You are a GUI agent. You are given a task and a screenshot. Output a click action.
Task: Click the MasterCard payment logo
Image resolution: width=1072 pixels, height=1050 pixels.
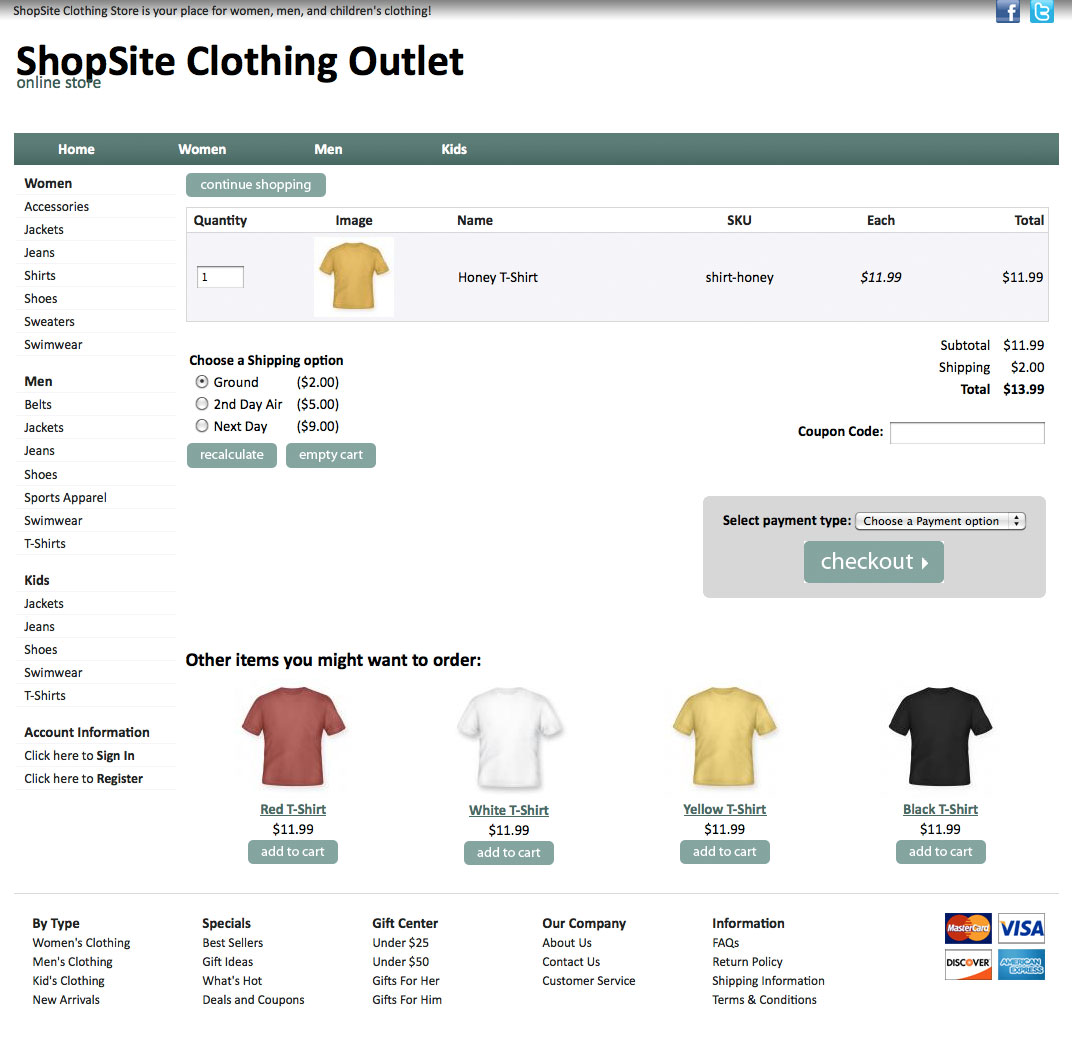click(967, 928)
